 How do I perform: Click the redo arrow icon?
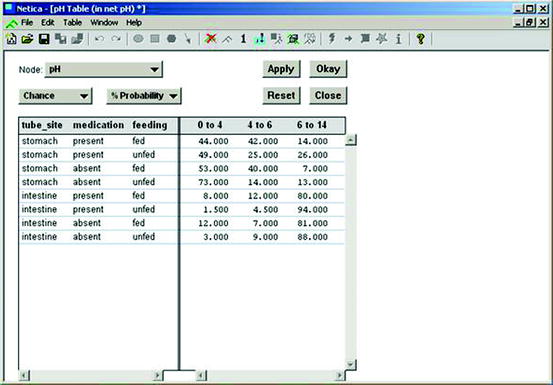coord(116,39)
